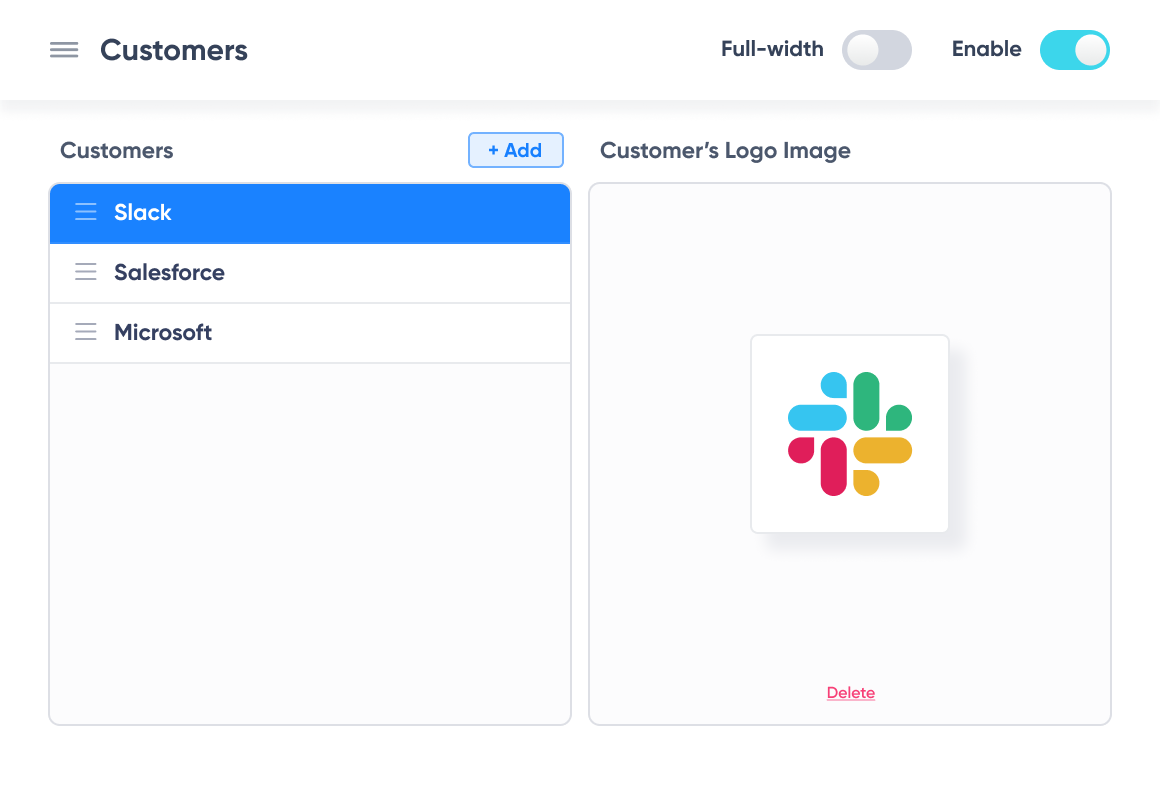Click the drag handle next to Salesforce
The width and height of the screenshot is (1160, 800).
tap(86, 272)
